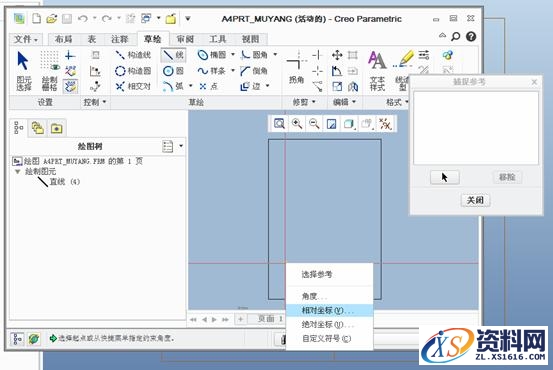Choose 角度... from context menu
Image resolution: width=553 pixels, height=370 pixels.
[x=329, y=296]
